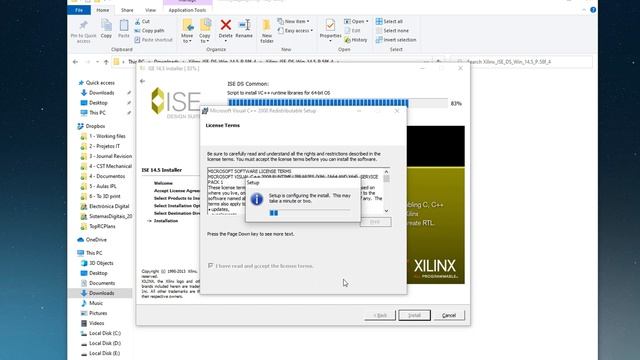Click the Rename icon
640x360 pixels.
pos(244,25)
